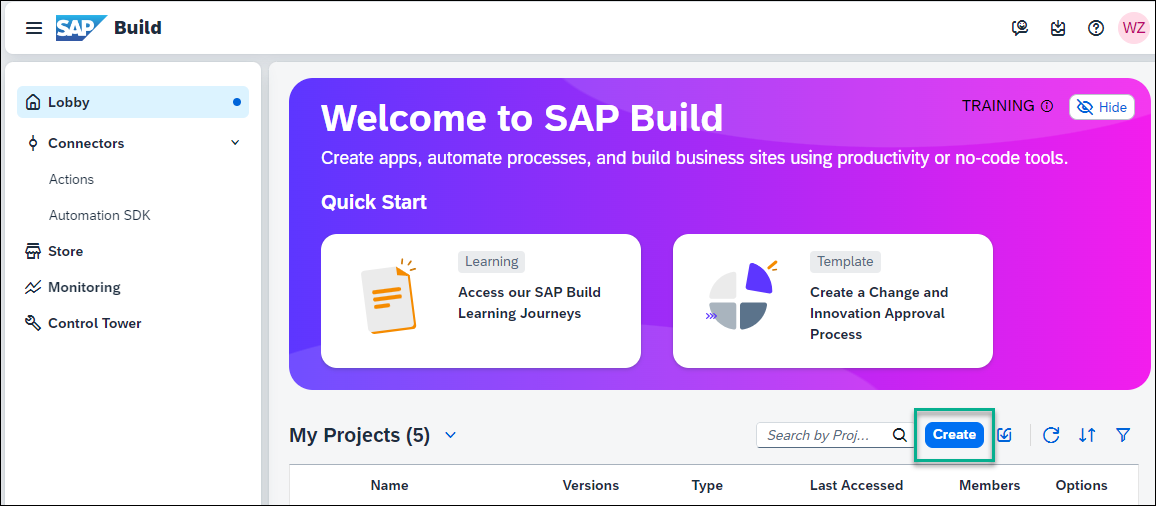This screenshot has height=506, width=1156.
Task: Open Actions under Connectors
Action: 72,179
